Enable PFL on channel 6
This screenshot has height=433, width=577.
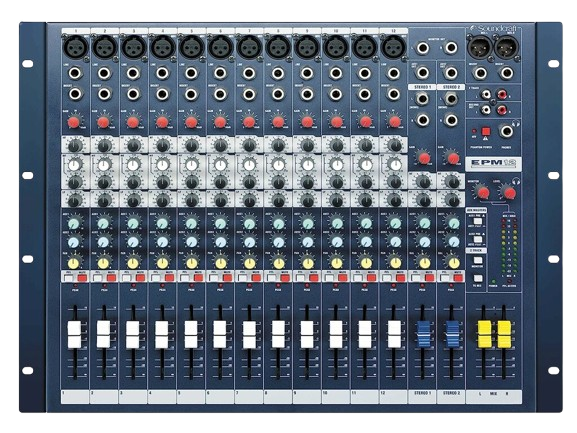pos(213,278)
